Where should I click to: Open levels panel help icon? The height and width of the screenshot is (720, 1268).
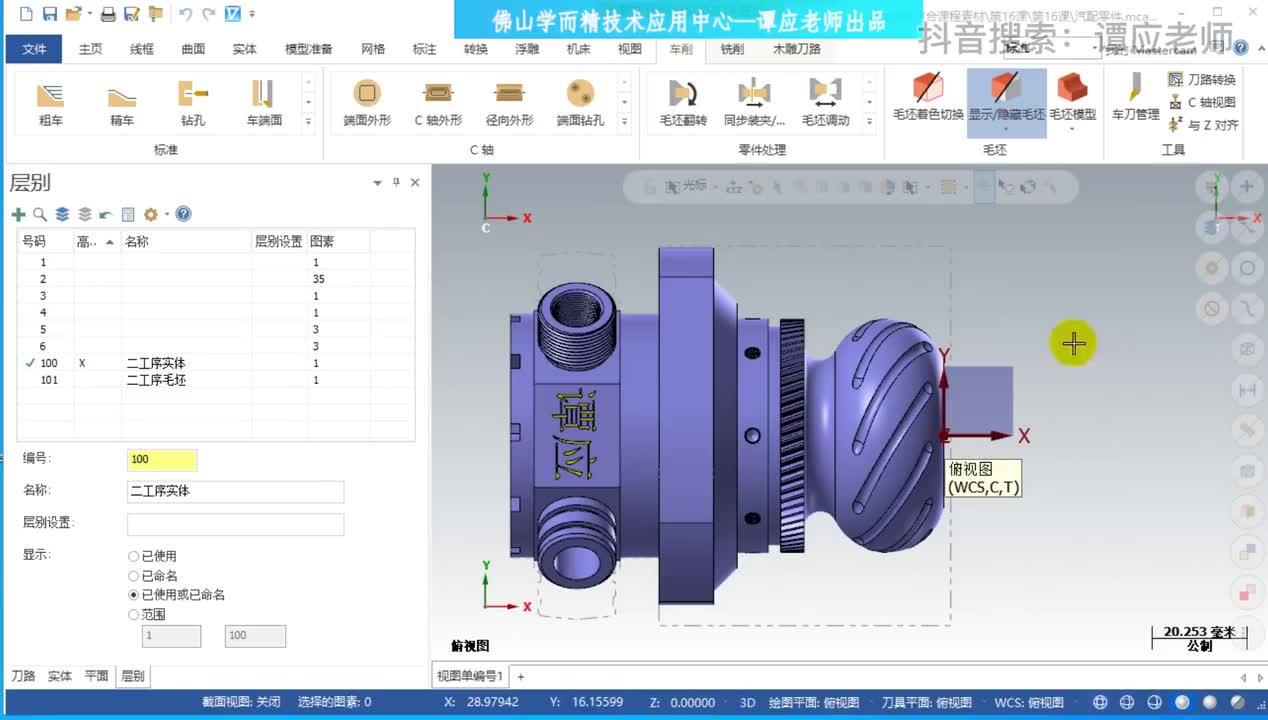pyautogui.click(x=183, y=214)
